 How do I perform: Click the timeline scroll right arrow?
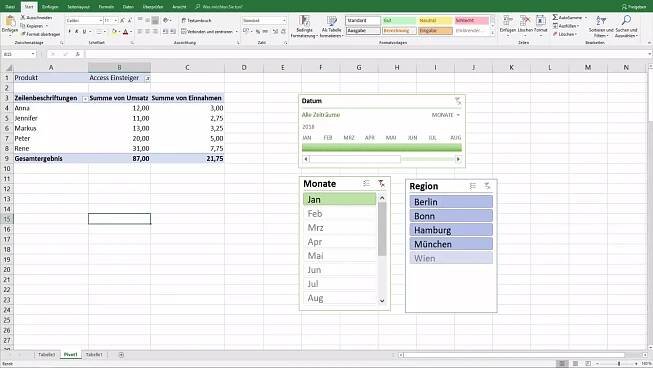click(x=459, y=159)
